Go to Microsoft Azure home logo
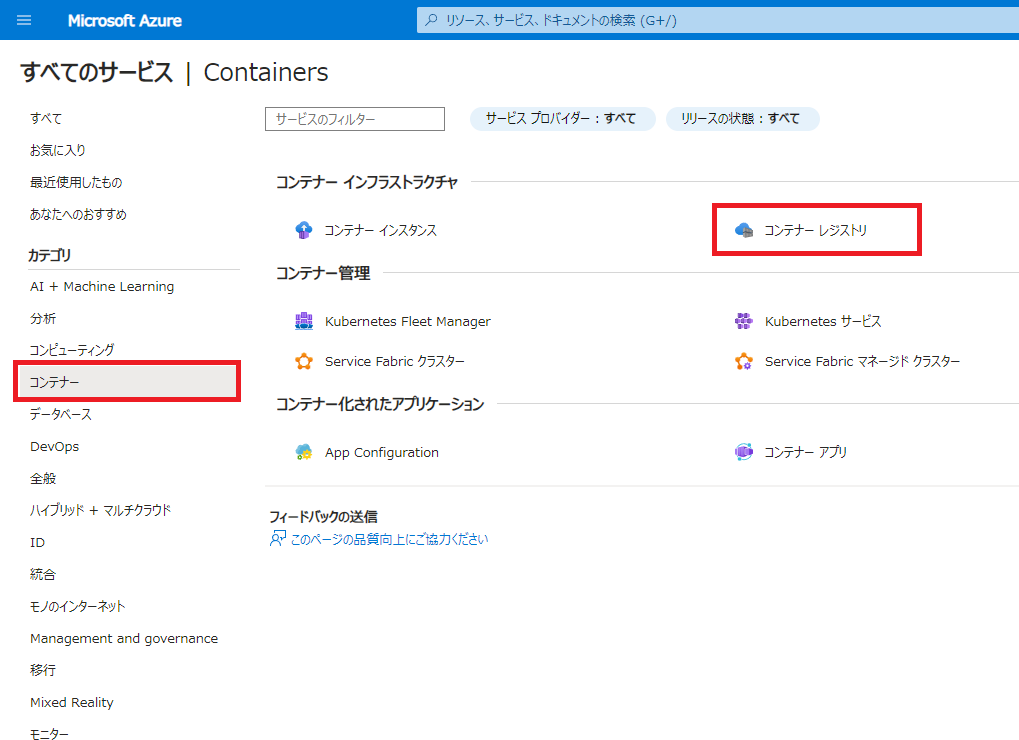The width and height of the screenshot is (1019, 740). pos(125,21)
